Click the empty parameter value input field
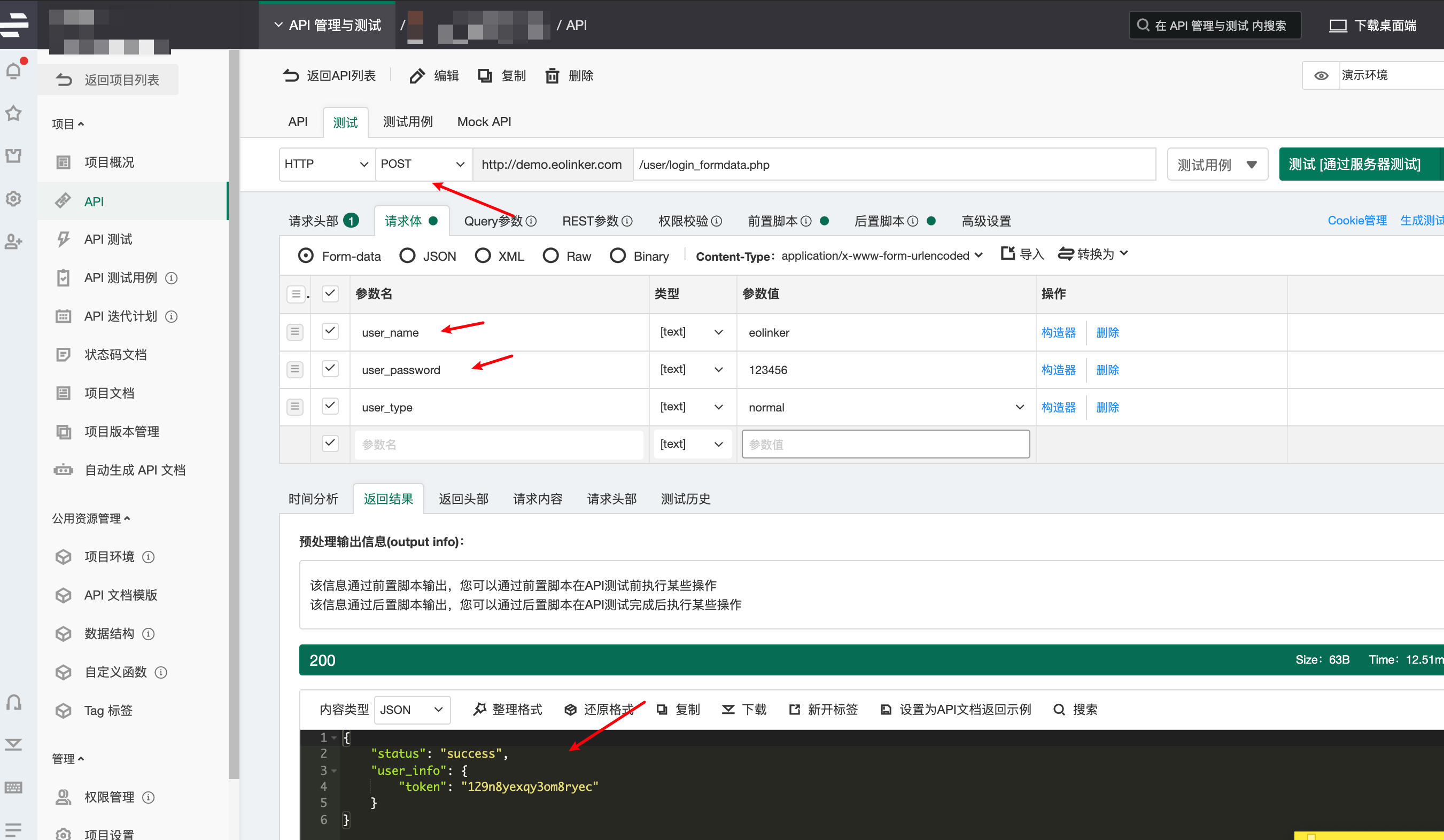 click(x=885, y=444)
